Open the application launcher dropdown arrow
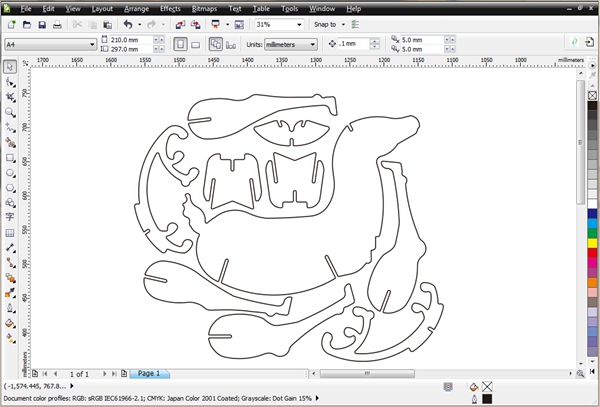Image resolution: width=600 pixels, height=407 pixels. [x=227, y=25]
